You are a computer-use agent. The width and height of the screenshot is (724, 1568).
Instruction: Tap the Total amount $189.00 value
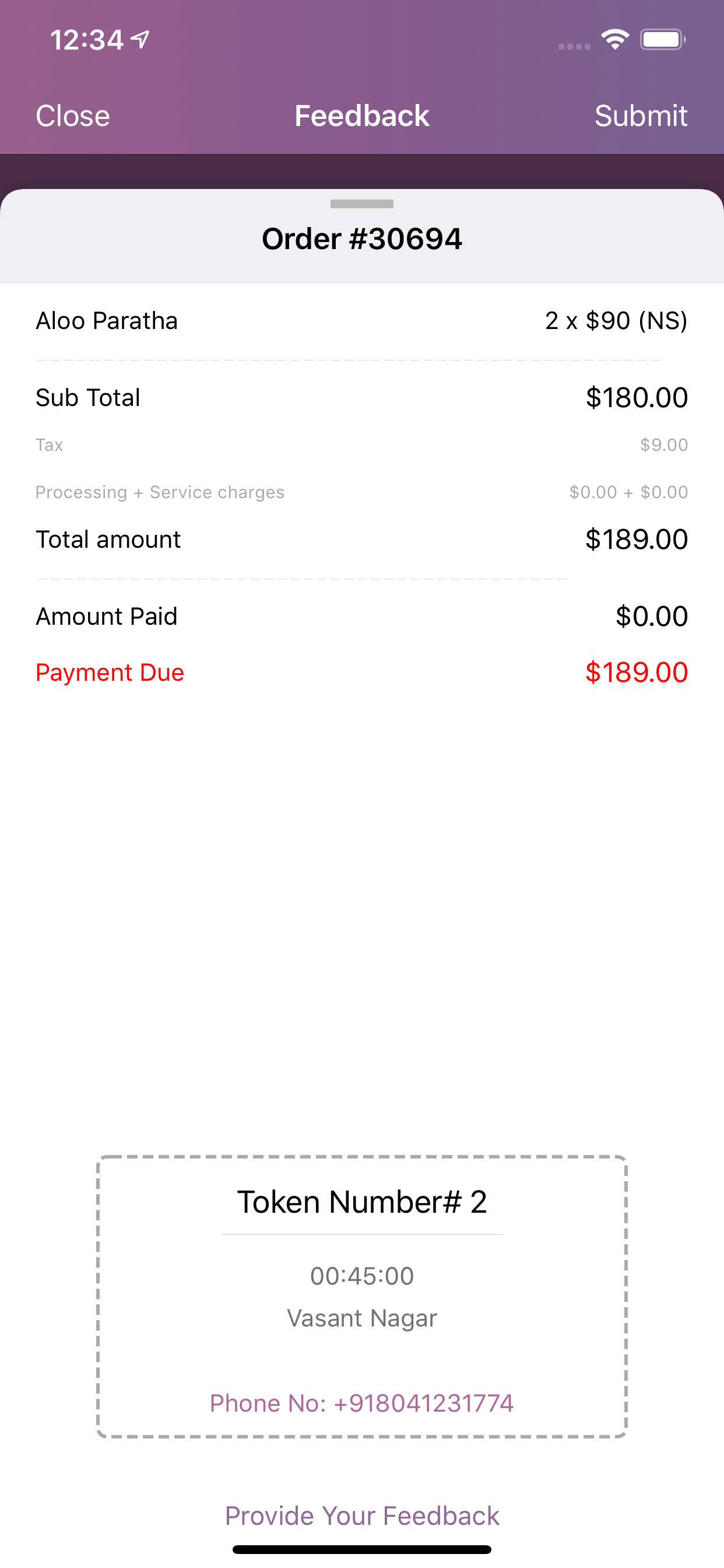coord(637,540)
